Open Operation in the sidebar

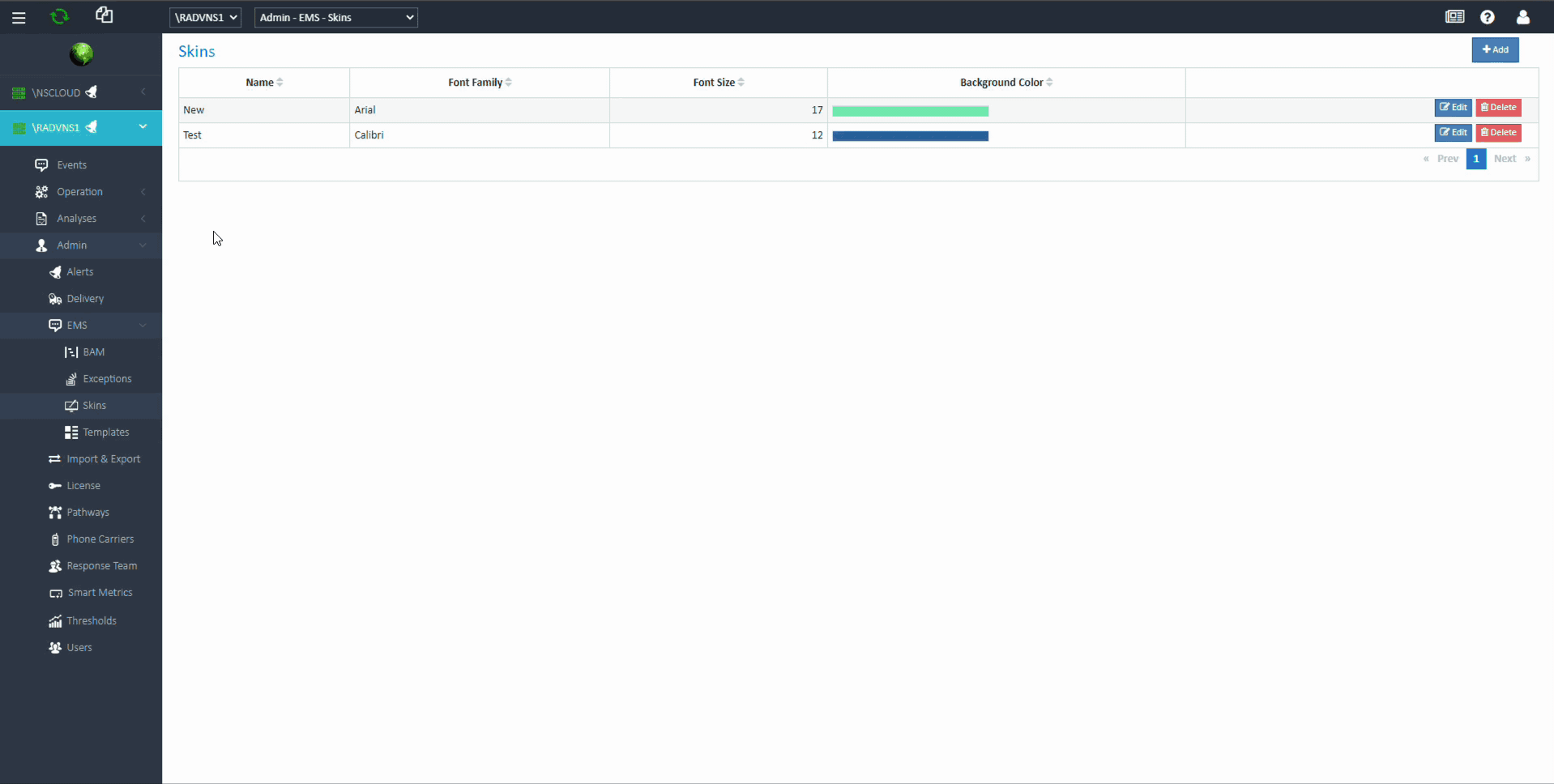[x=81, y=192]
